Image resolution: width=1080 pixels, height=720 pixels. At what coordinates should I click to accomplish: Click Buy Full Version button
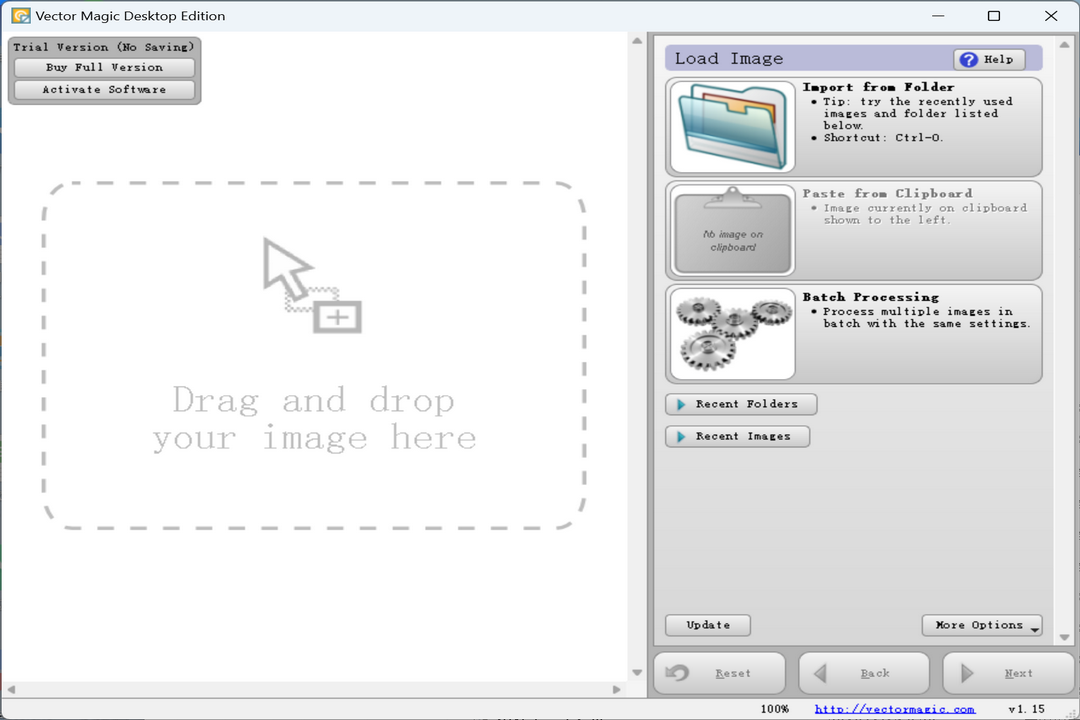coord(104,68)
